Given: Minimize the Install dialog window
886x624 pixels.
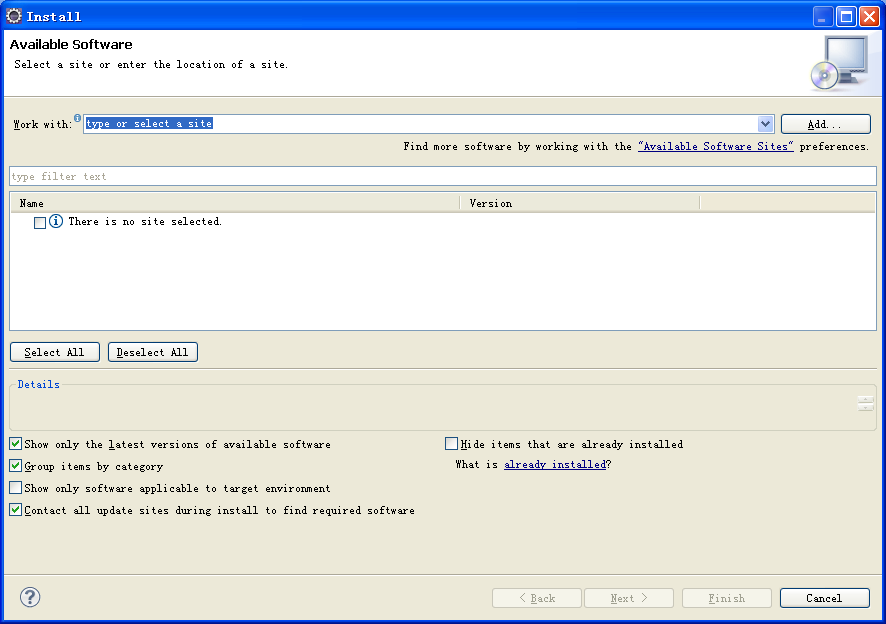Looking at the screenshot, I should click(x=823, y=16).
